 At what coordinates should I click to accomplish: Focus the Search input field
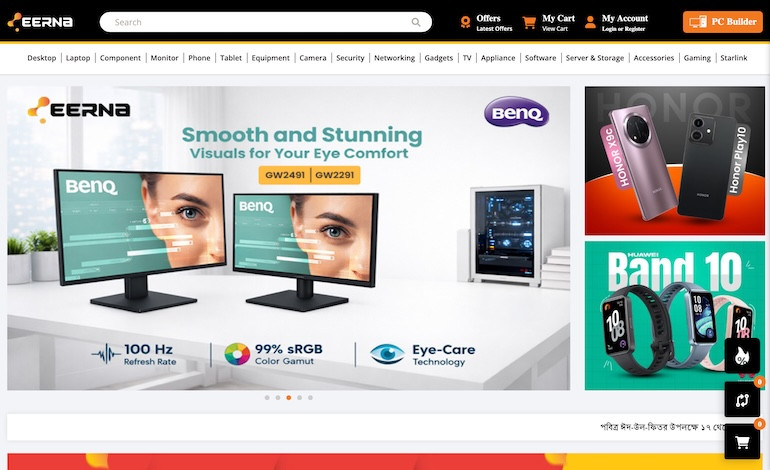[260, 22]
